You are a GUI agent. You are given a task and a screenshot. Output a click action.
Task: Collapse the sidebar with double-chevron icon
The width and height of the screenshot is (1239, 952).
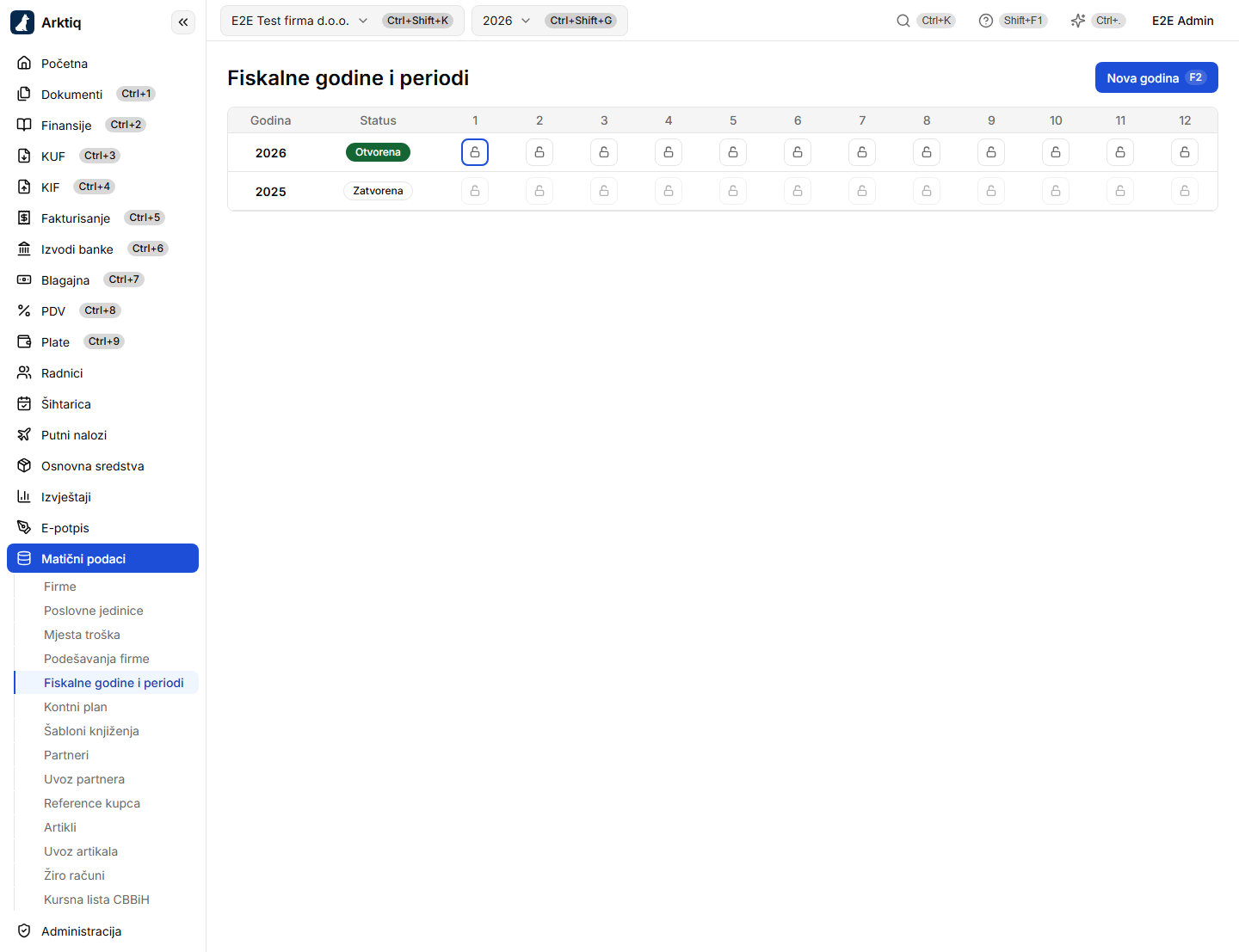[183, 22]
